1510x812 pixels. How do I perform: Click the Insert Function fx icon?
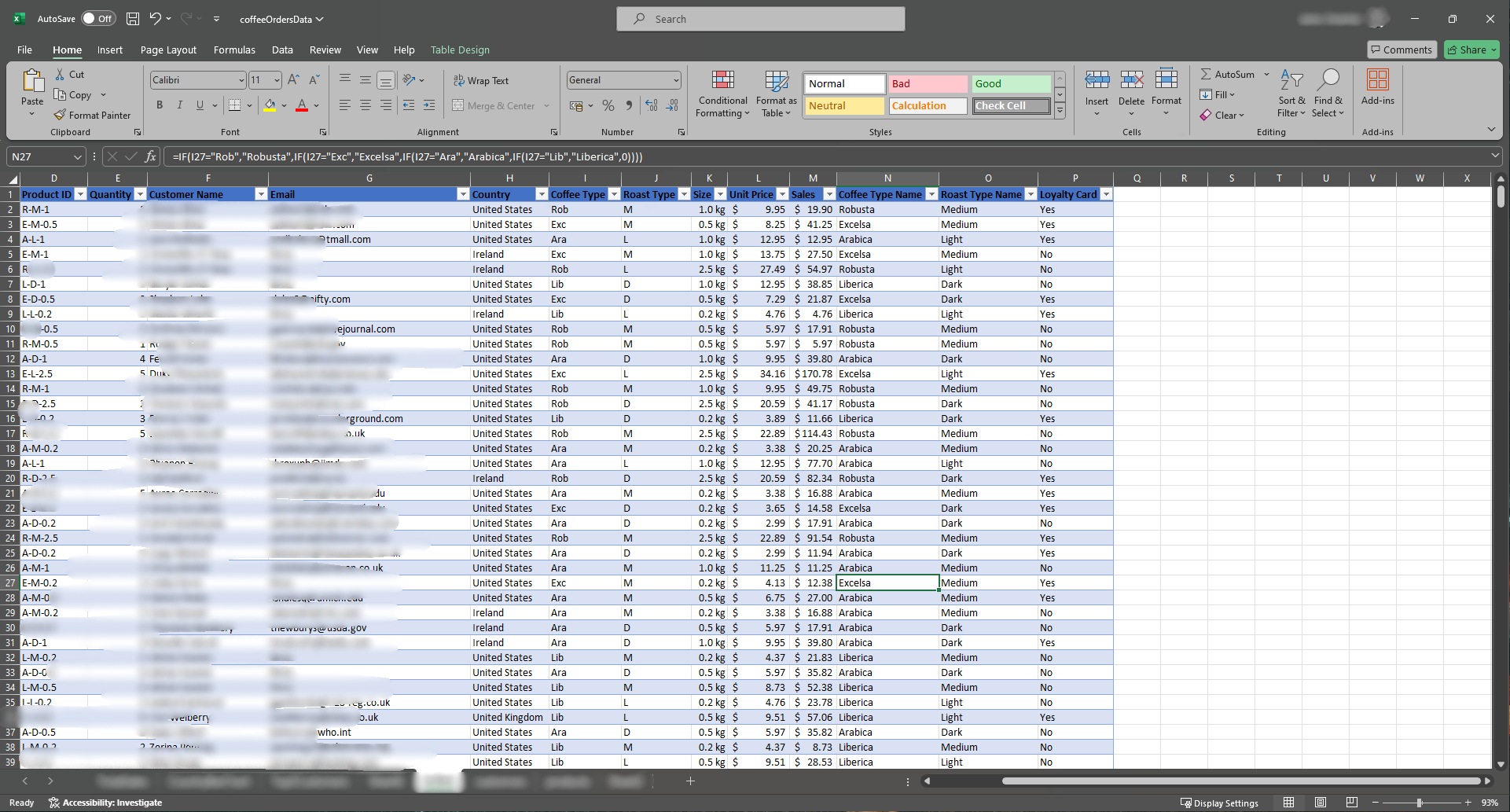(x=150, y=156)
